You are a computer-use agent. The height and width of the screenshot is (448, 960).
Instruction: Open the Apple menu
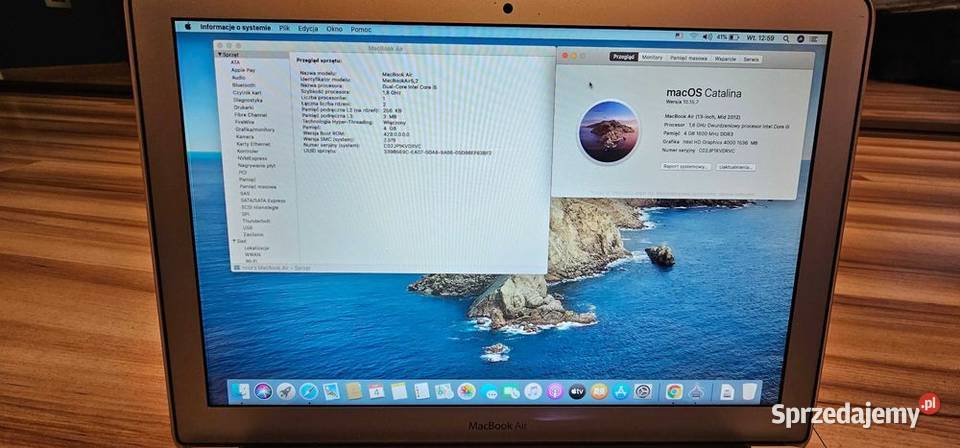pos(188,27)
